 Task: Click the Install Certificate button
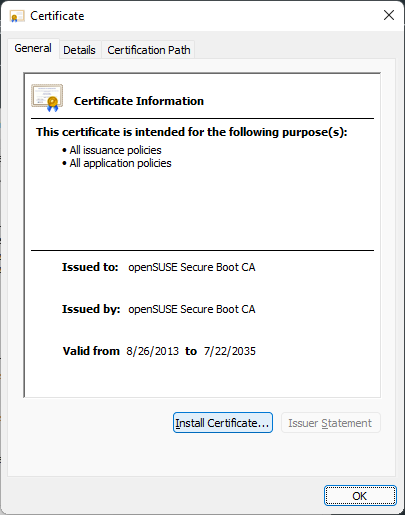tap(223, 423)
